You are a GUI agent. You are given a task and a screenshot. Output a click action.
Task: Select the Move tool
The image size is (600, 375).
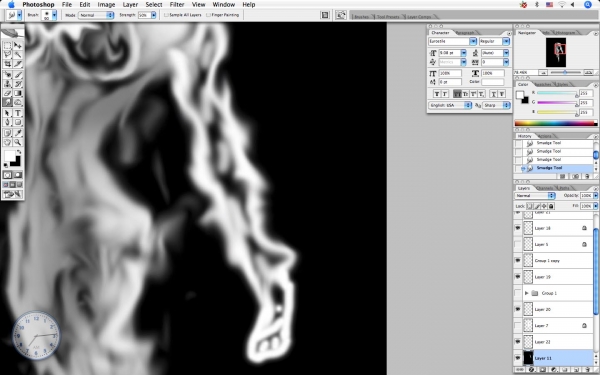pyautogui.click(x=18, y=45)
